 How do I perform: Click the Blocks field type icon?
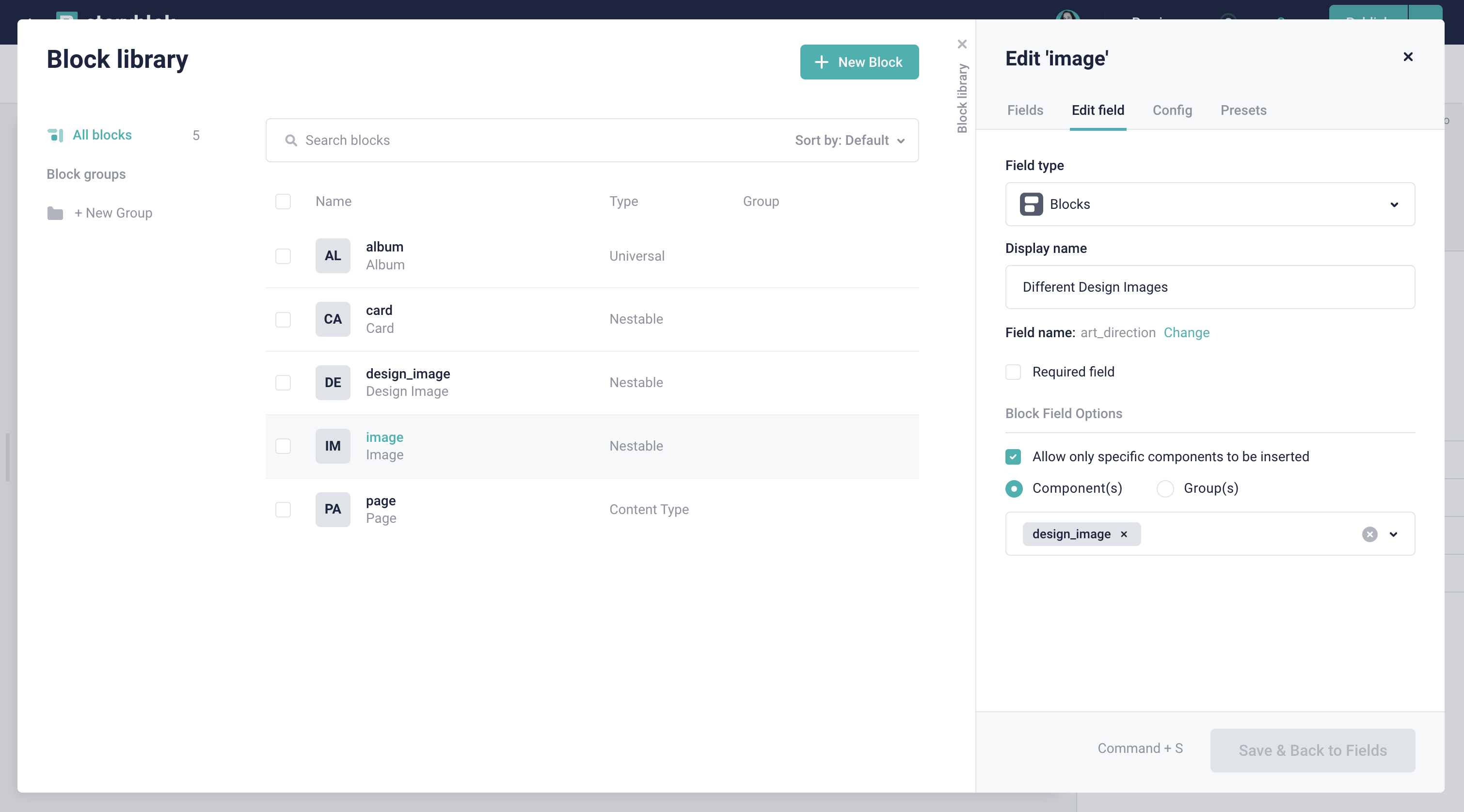[x=1031, y=204]
